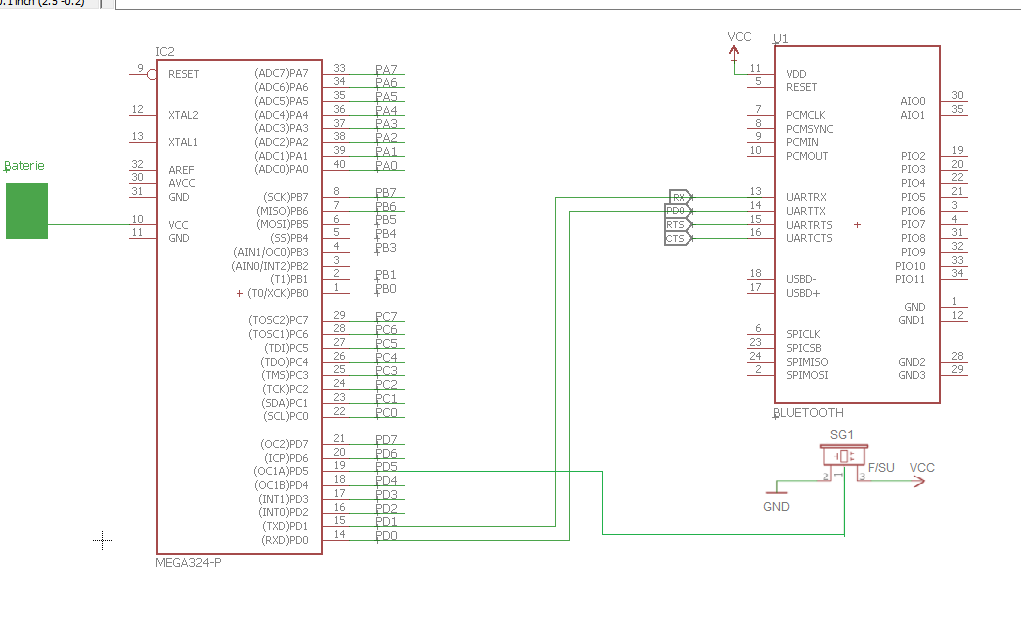Click the VCC arrow right of SG1
This screenshot has width=1021, height=621.
point(918,481)
